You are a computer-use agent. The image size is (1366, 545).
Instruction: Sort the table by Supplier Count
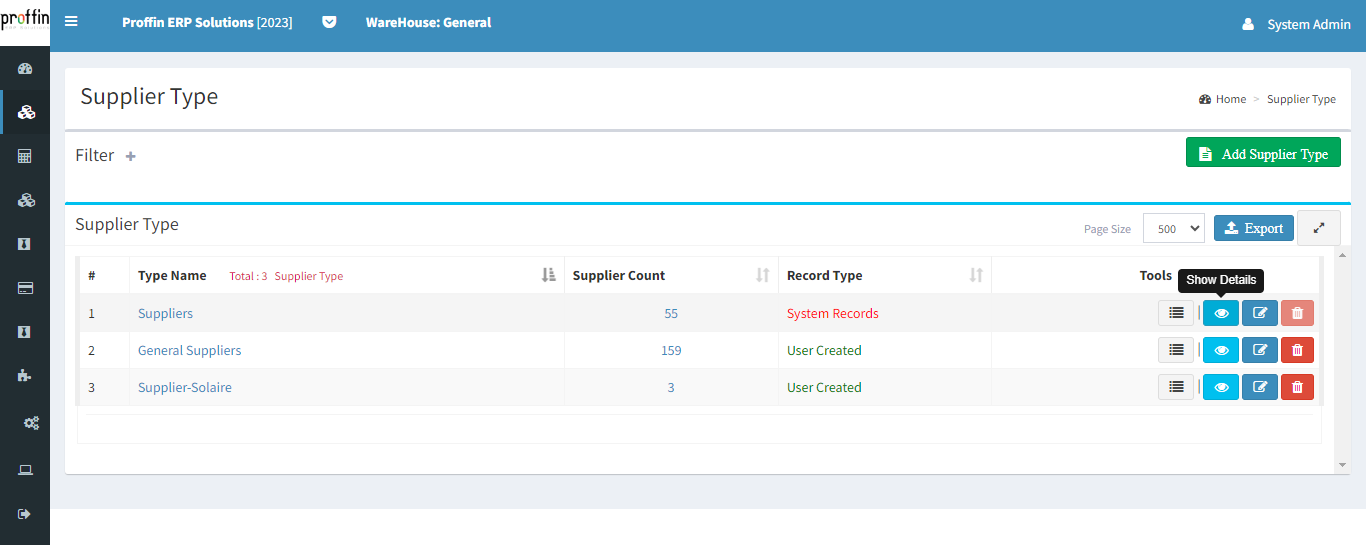(762, 276)
